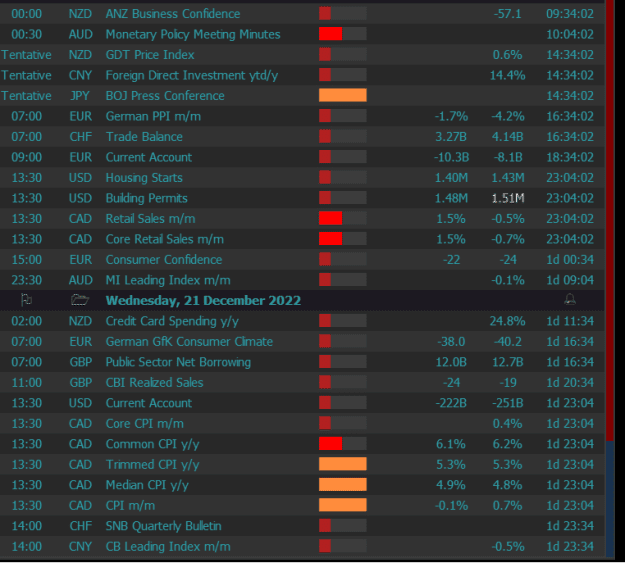This screenshot has height=563, width=625.
Task: Select Trimmed CPI y/y event
Action: 152,465
